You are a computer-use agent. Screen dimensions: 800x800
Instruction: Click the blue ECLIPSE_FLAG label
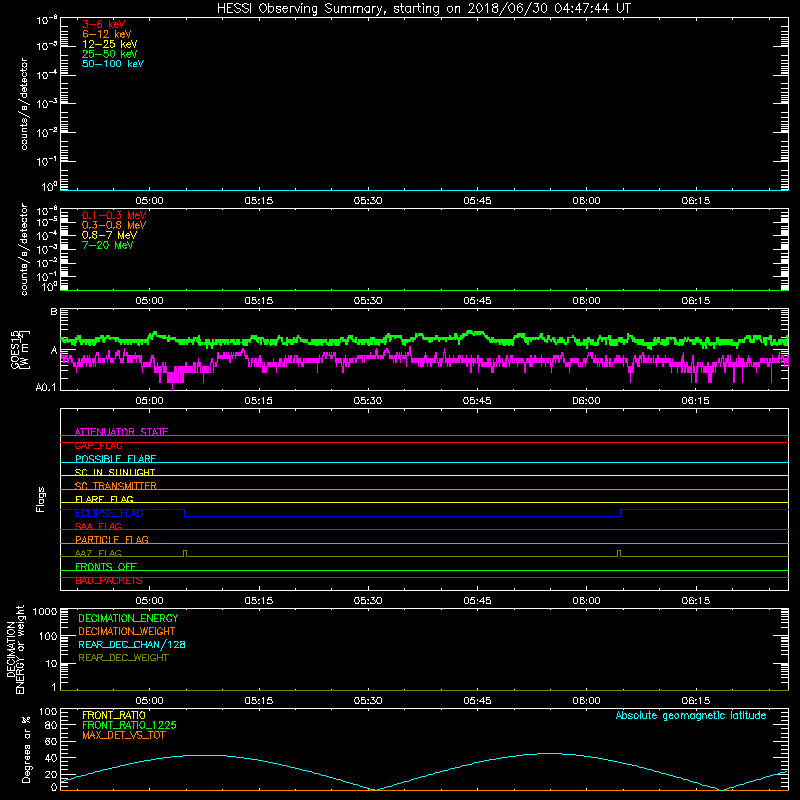(x=109, y=513)
